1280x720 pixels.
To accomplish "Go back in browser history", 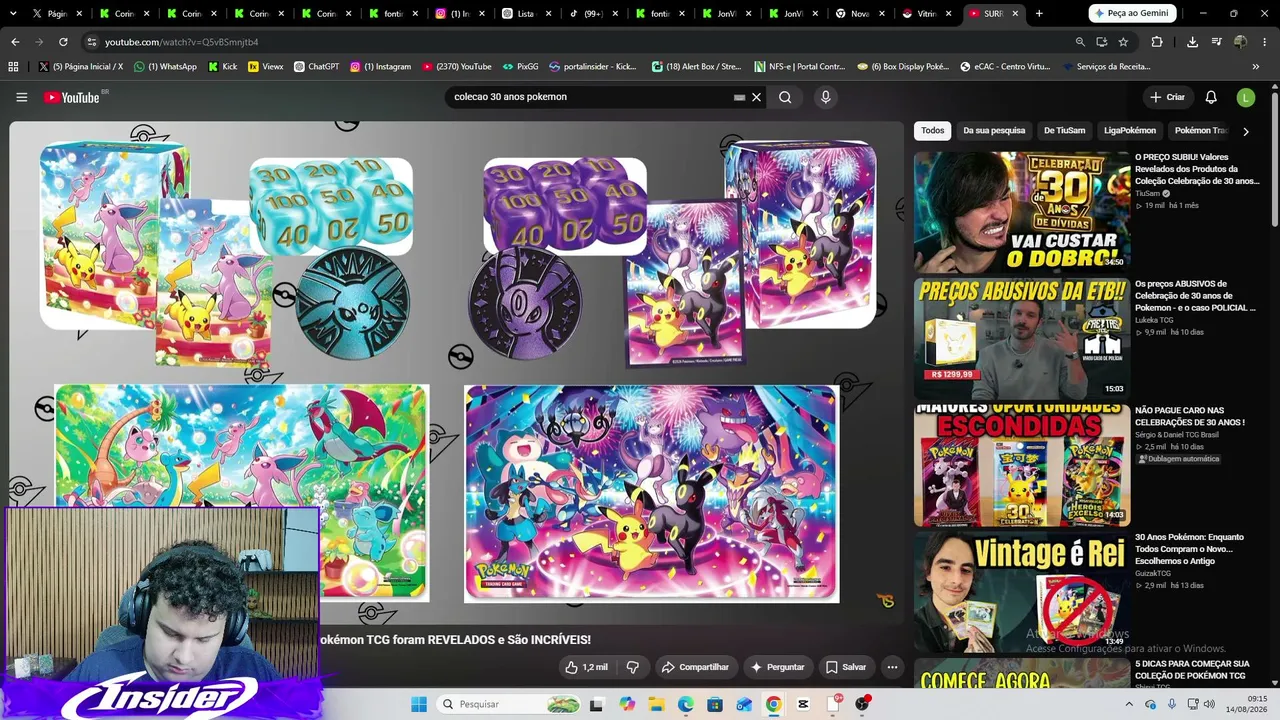I will [15, 42].
